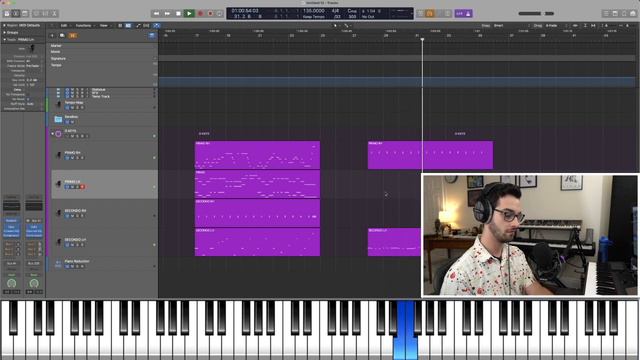Open the Loop Browser icon
The image size is (640, 360).
[624, 13]
